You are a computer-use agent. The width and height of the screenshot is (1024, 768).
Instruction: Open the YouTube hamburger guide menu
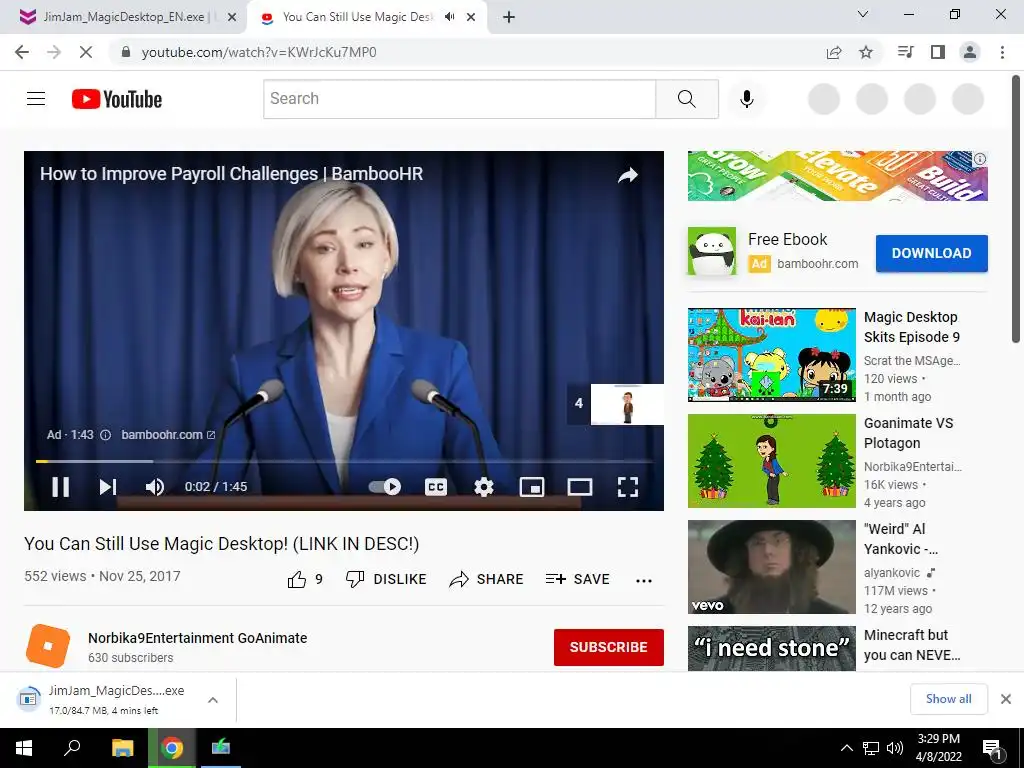(36, 99)
